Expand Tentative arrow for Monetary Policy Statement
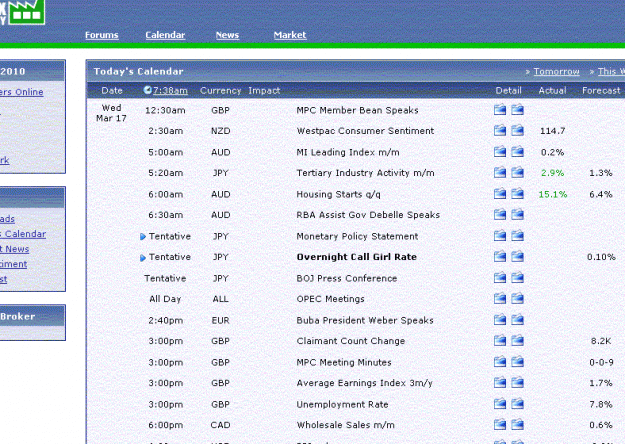The height and width of the screenshot is (444, 625). tap(143, 237)
